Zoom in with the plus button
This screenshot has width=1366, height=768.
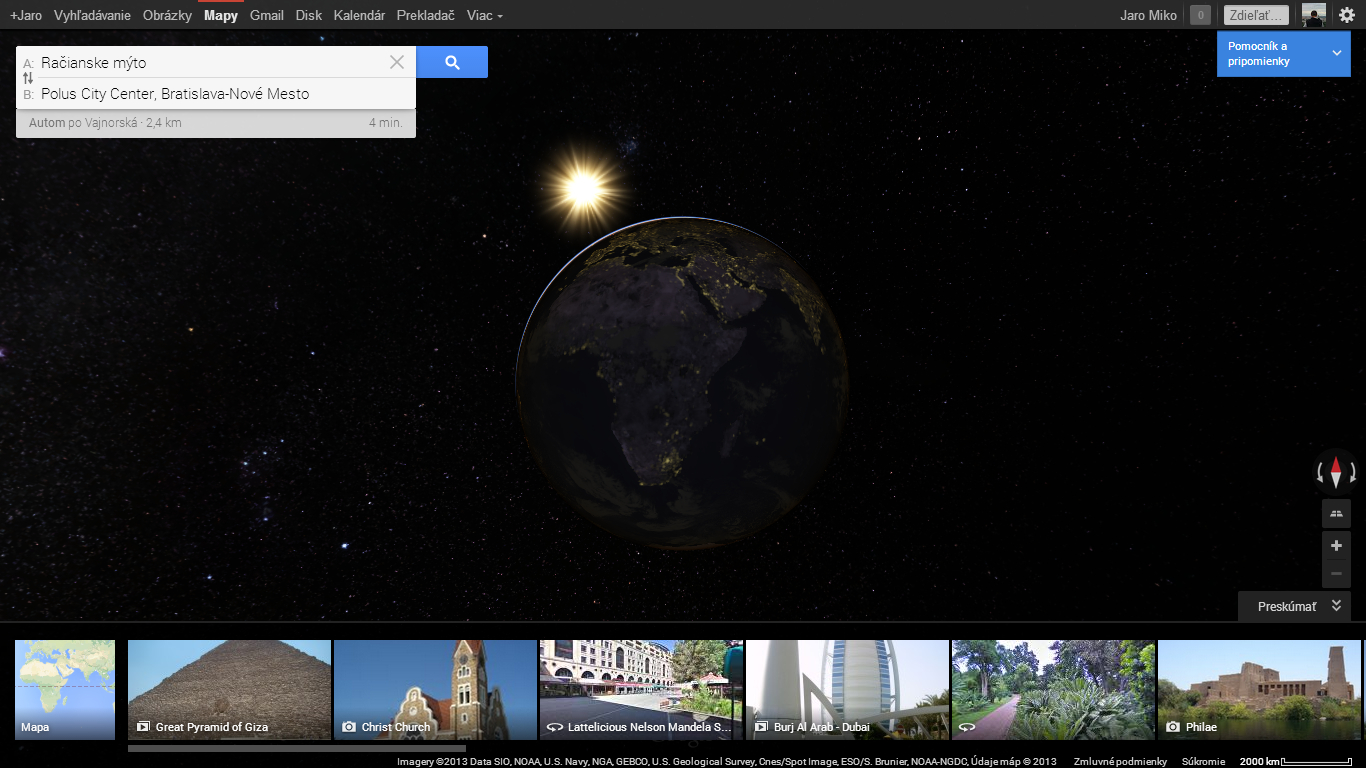(1336, 546)
